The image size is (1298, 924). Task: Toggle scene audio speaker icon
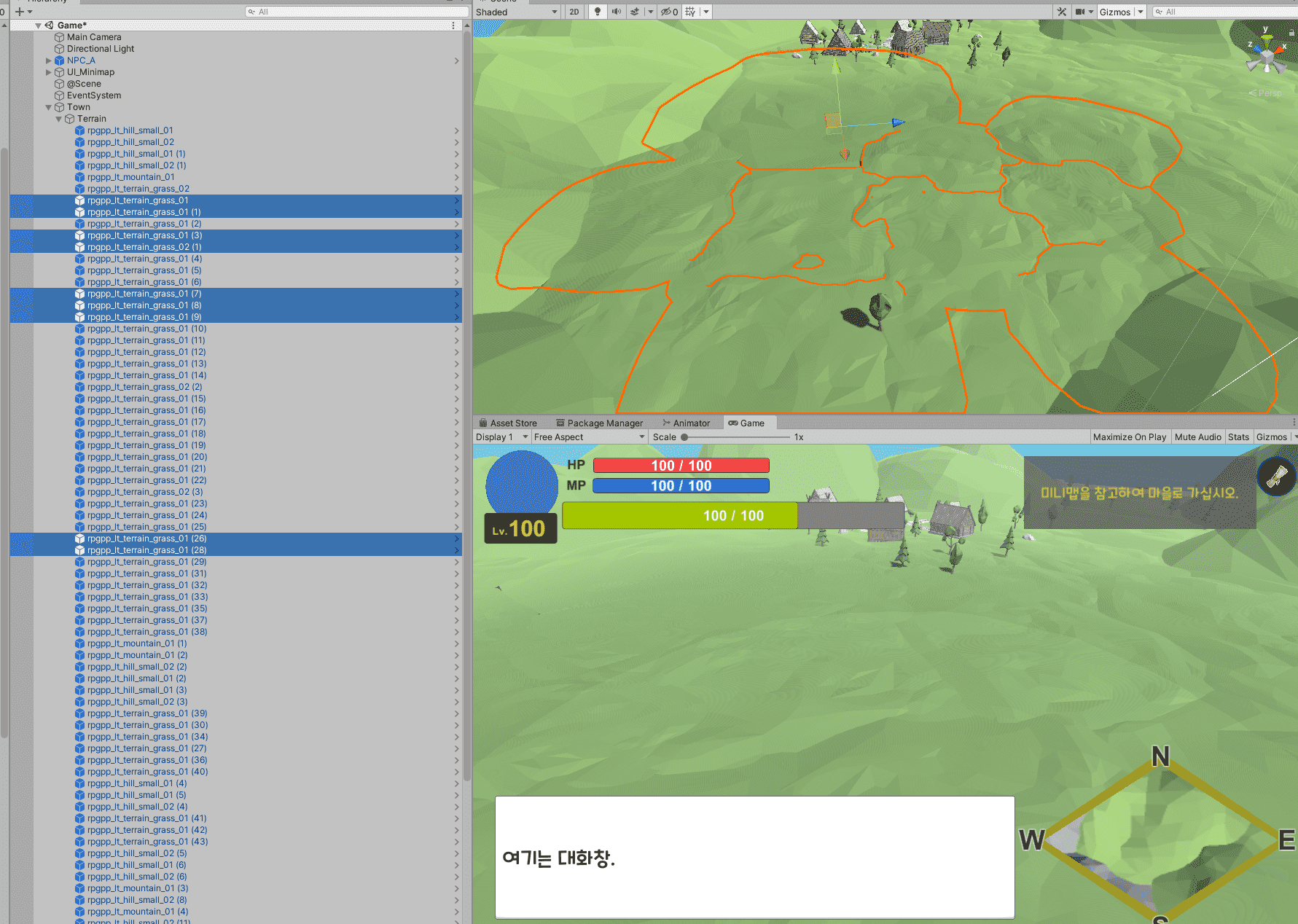click(x=617, y=12)
